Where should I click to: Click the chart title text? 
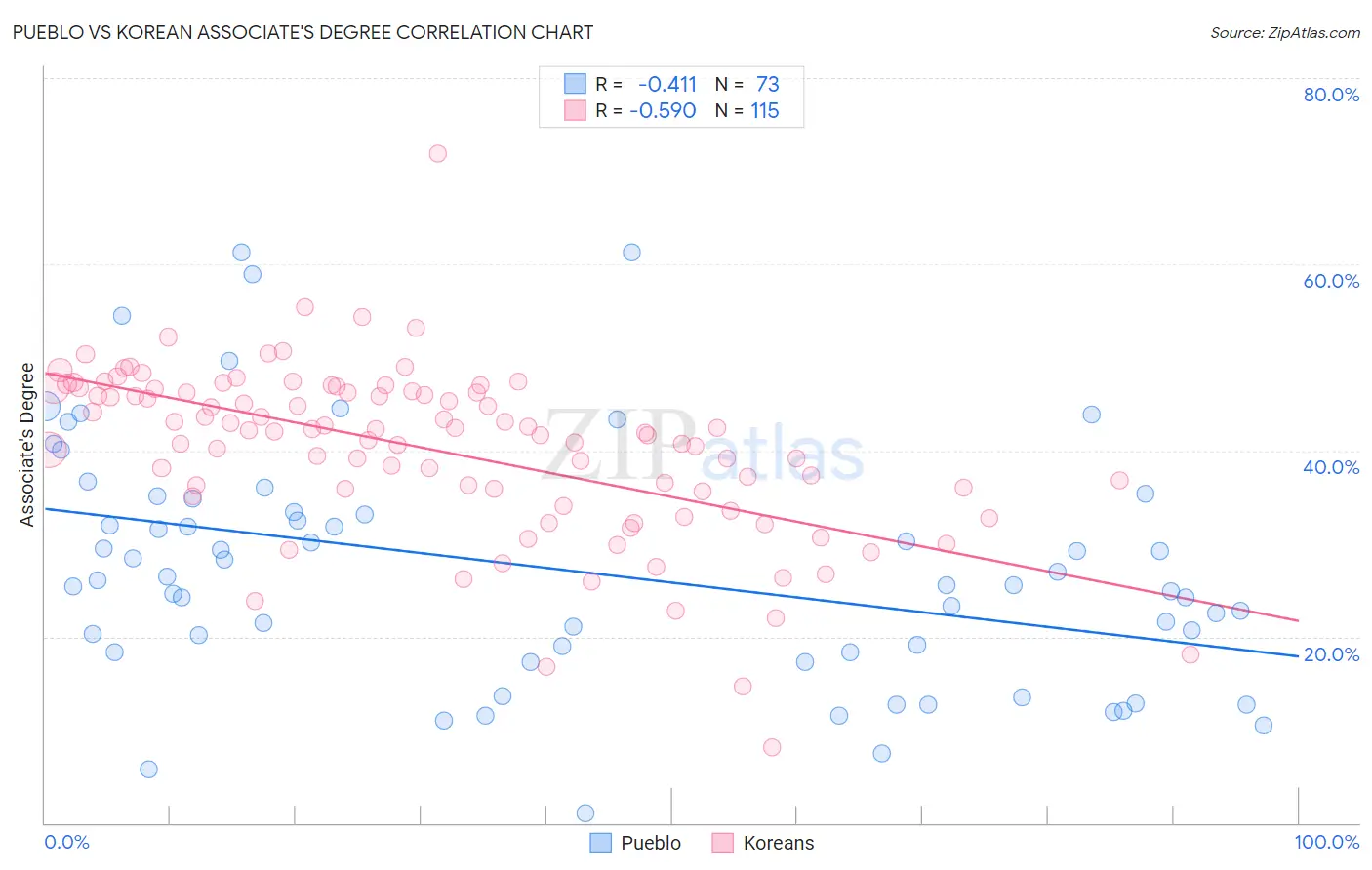(303, 32)
